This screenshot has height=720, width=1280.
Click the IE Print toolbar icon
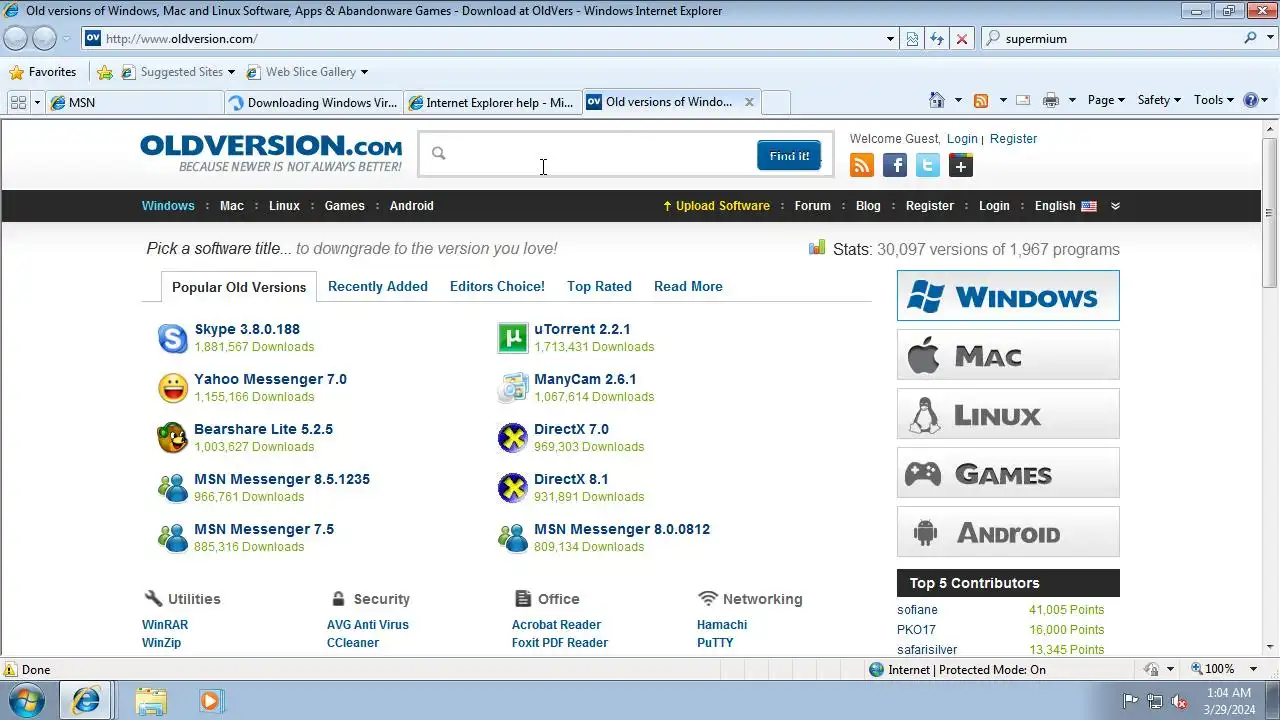pyautogui.click(x=1050, y=100)
